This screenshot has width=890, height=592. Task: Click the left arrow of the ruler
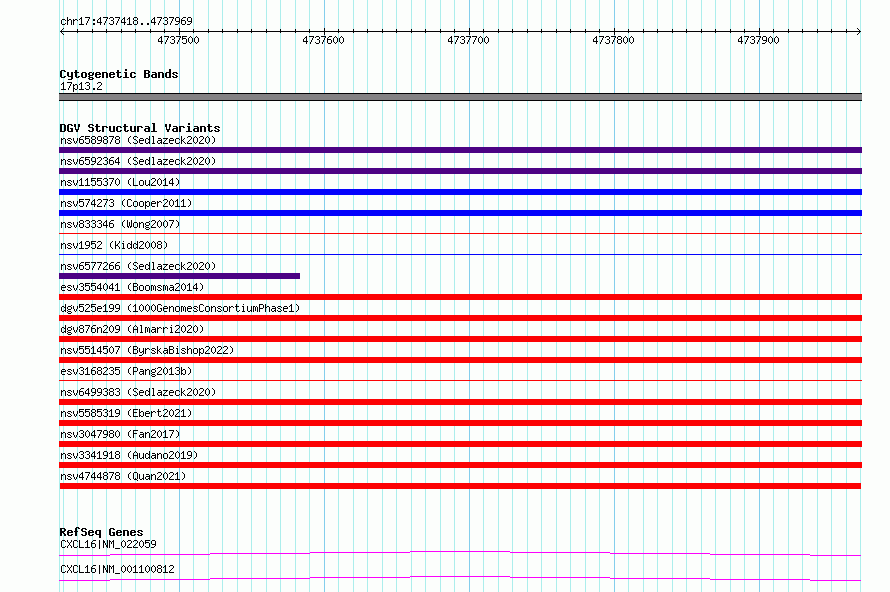tap(62, 31)
